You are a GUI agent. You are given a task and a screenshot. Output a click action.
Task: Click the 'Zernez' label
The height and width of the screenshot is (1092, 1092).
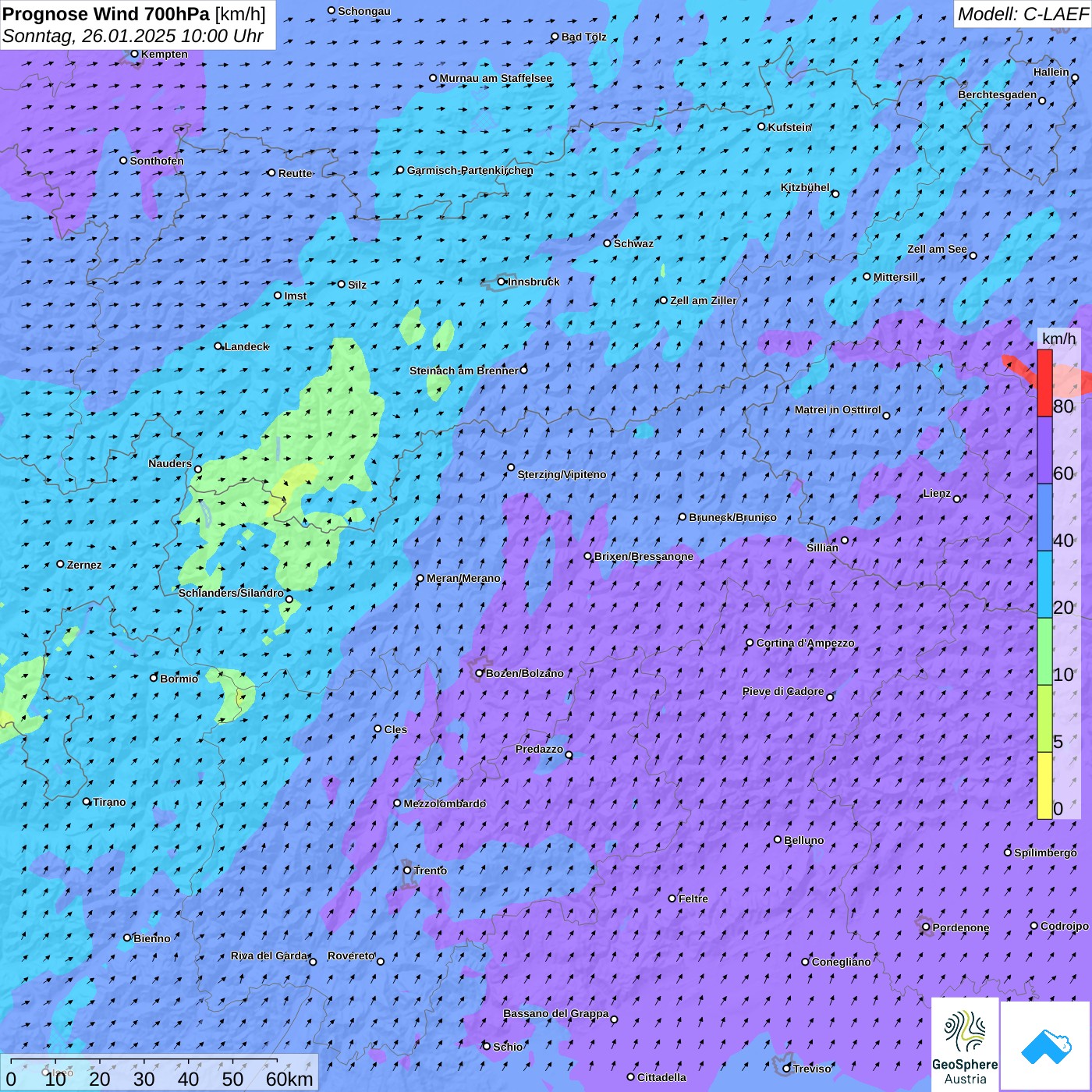point(84,565)
